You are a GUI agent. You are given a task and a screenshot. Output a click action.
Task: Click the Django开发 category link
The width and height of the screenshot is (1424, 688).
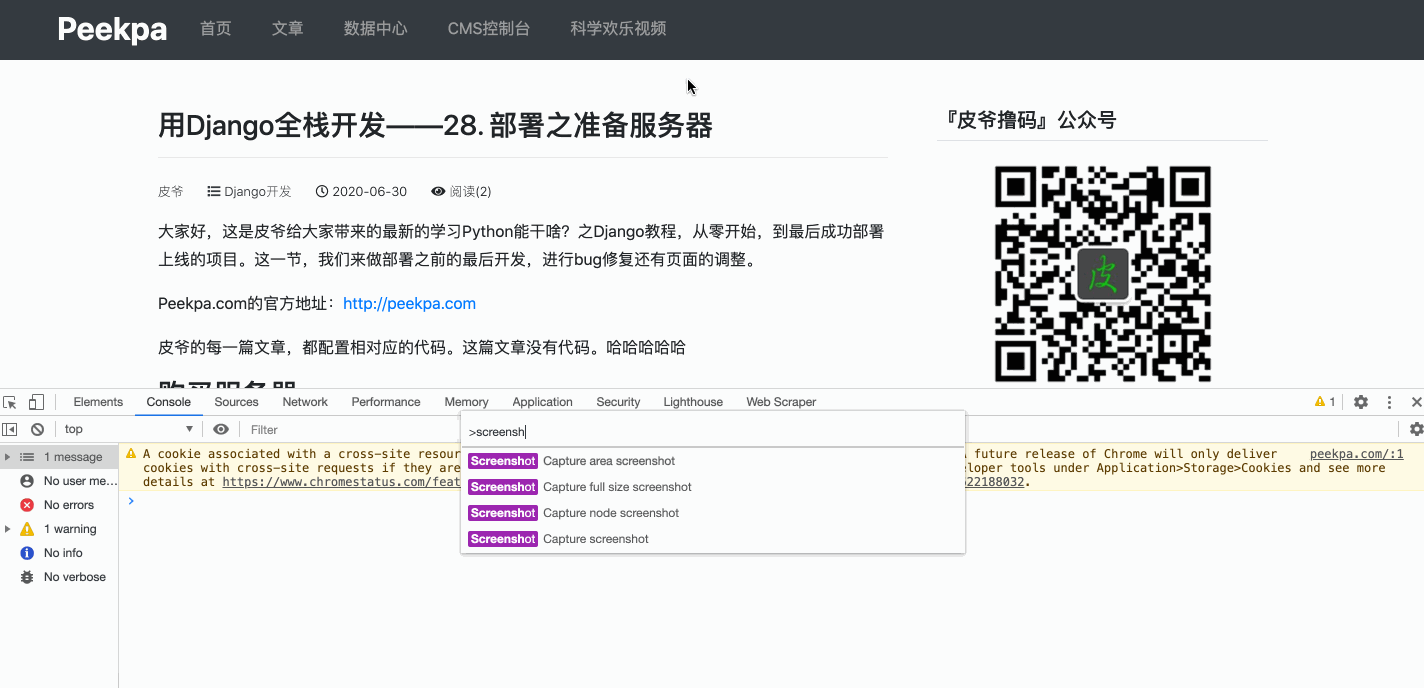pos(258,191)
